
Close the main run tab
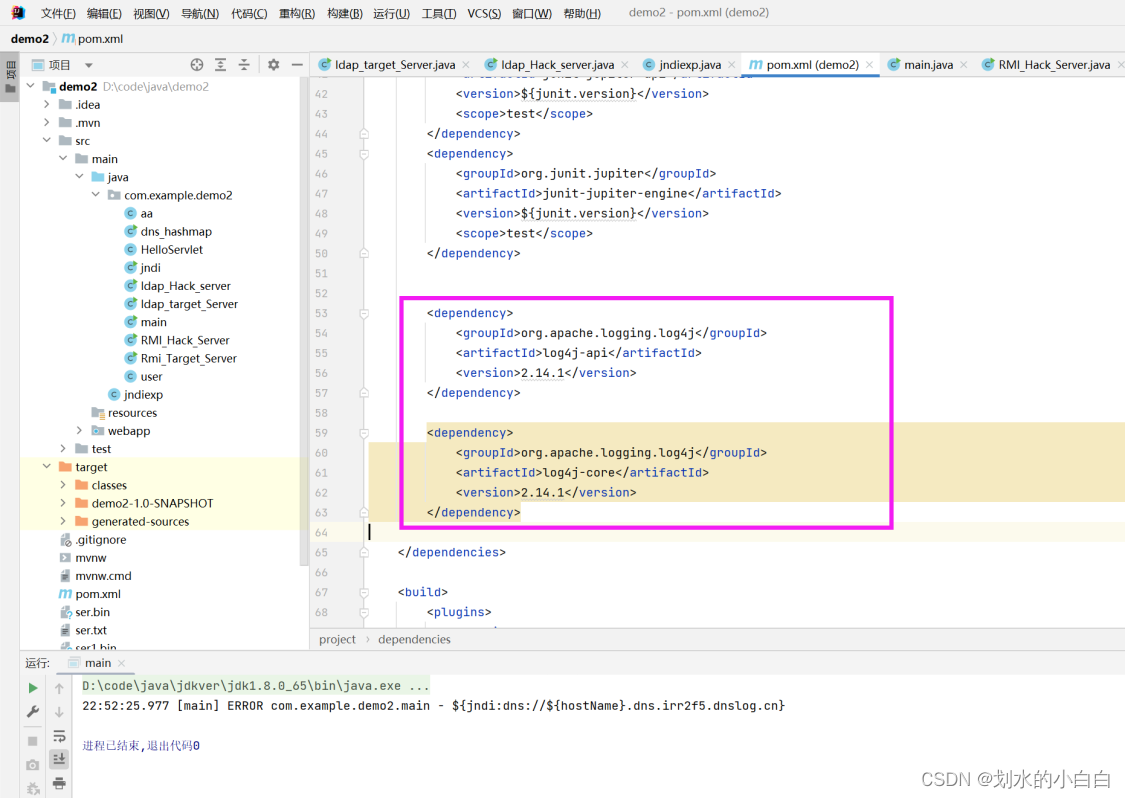coord(121,663)
